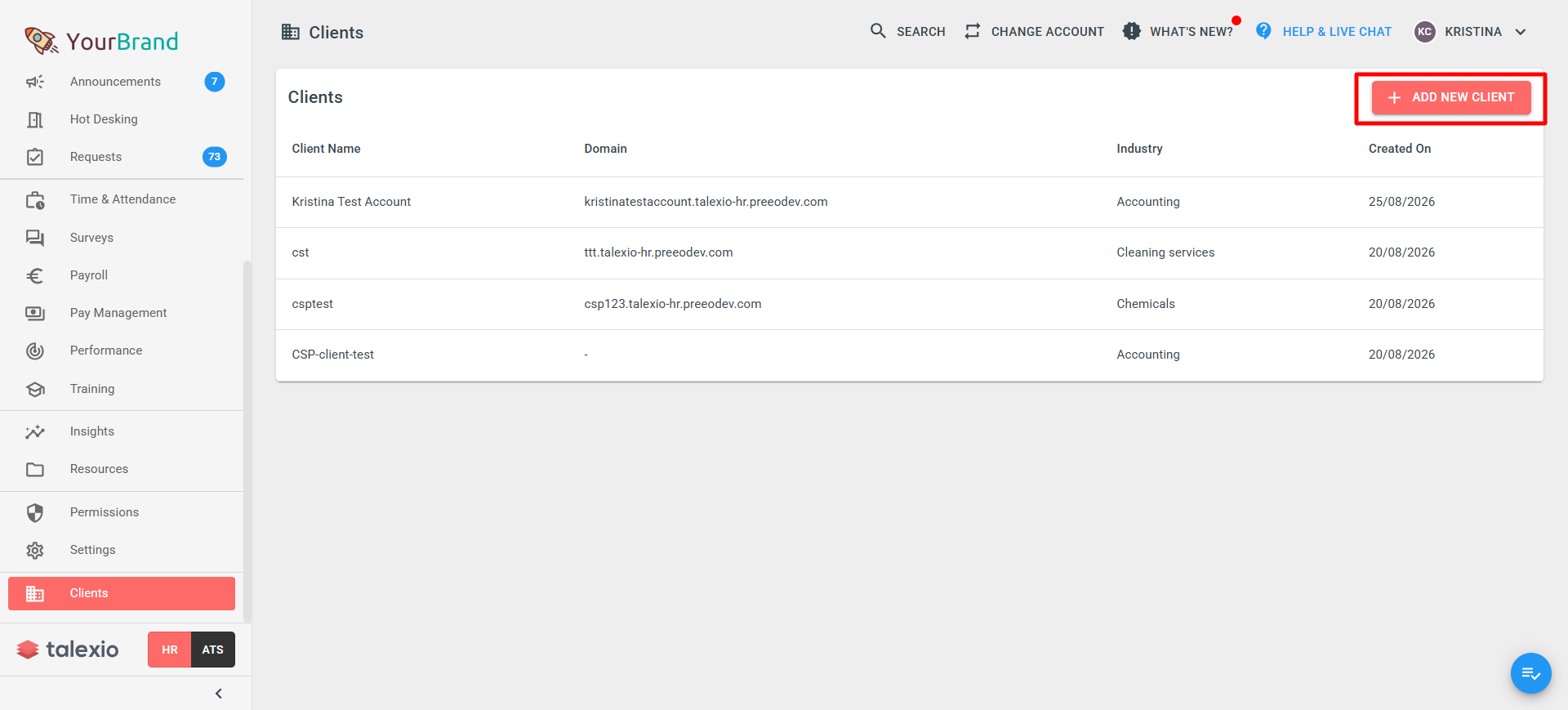Screen dimensions: 1568x710
Task: Click the Settings gear icon
Action: click(35, 551)
